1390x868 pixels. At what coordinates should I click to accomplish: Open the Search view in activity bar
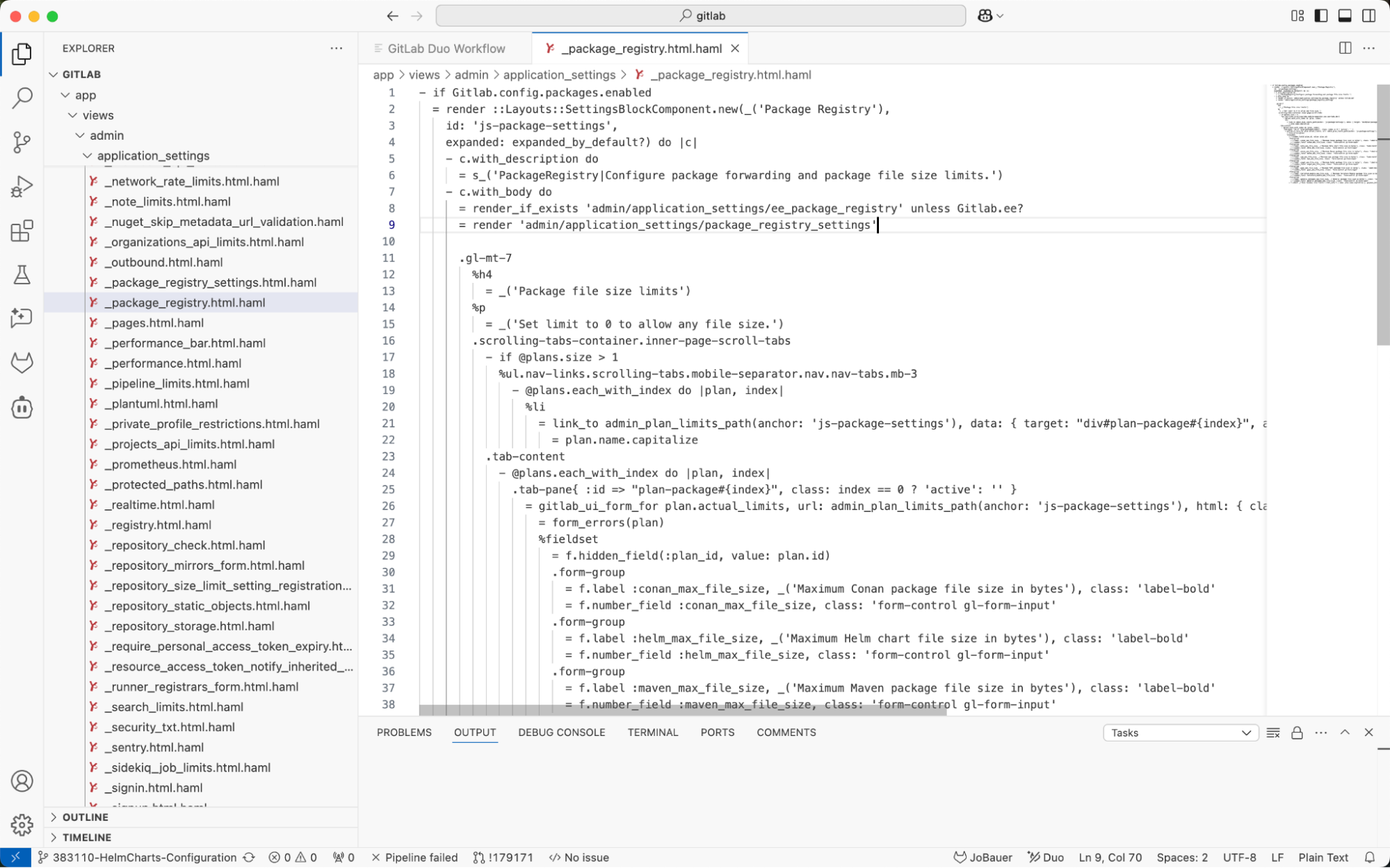coord(22,98)
